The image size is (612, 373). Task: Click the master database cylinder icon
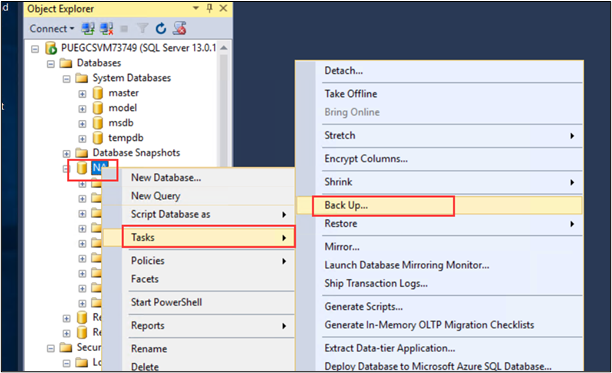(98, 93)
